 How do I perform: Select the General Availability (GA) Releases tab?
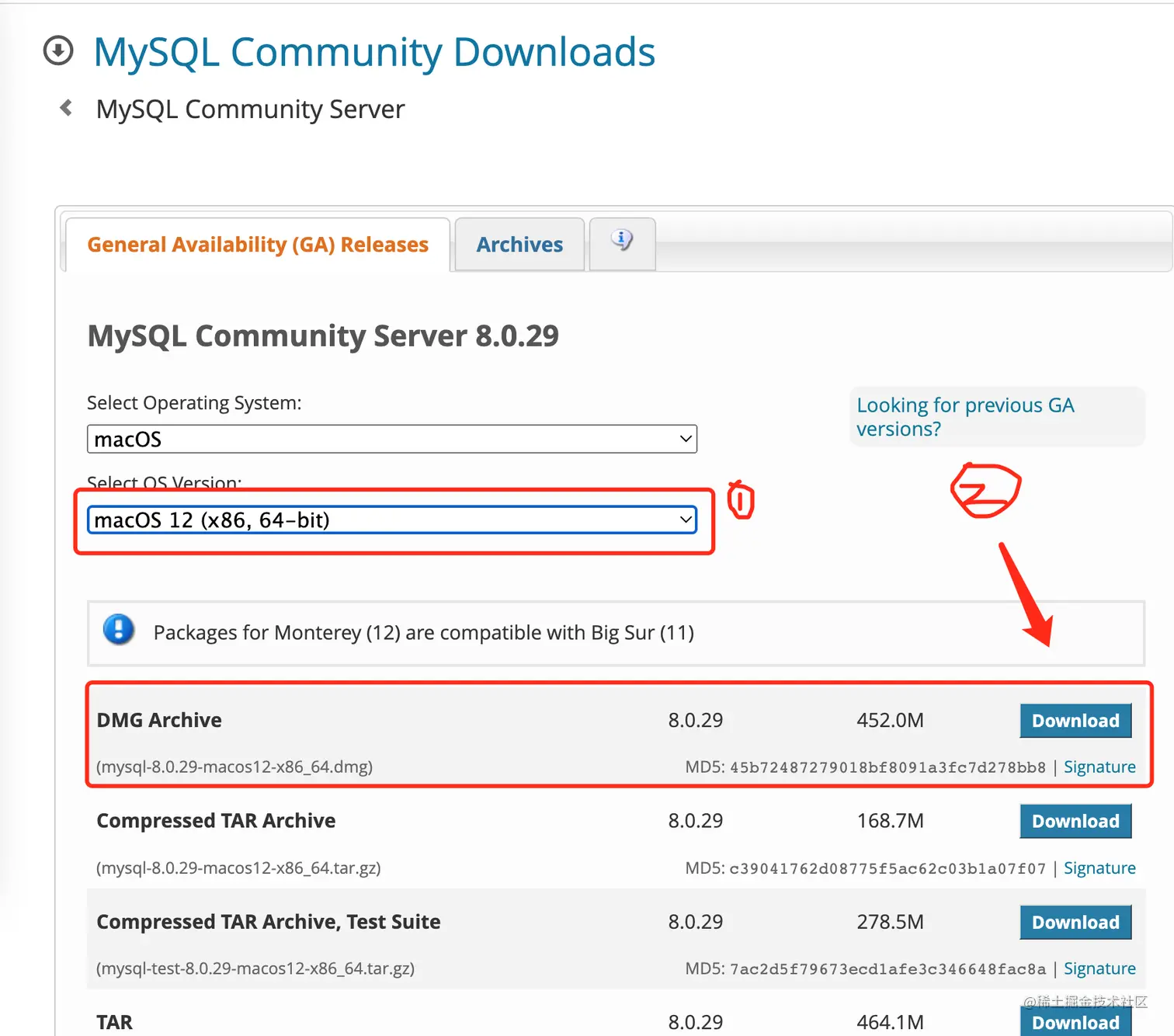click(x=258, y=245)
